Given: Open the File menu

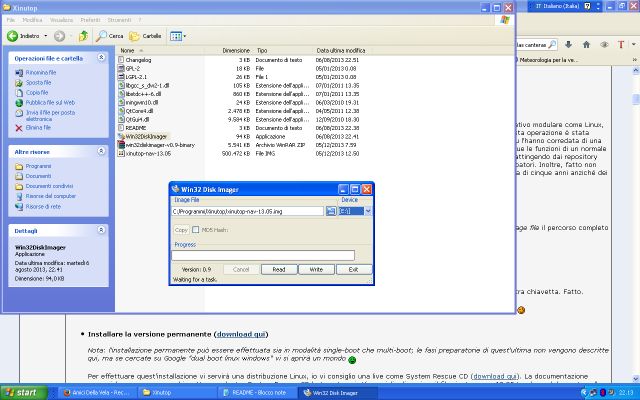Looking at the screenshot, I should click(11, 20).
